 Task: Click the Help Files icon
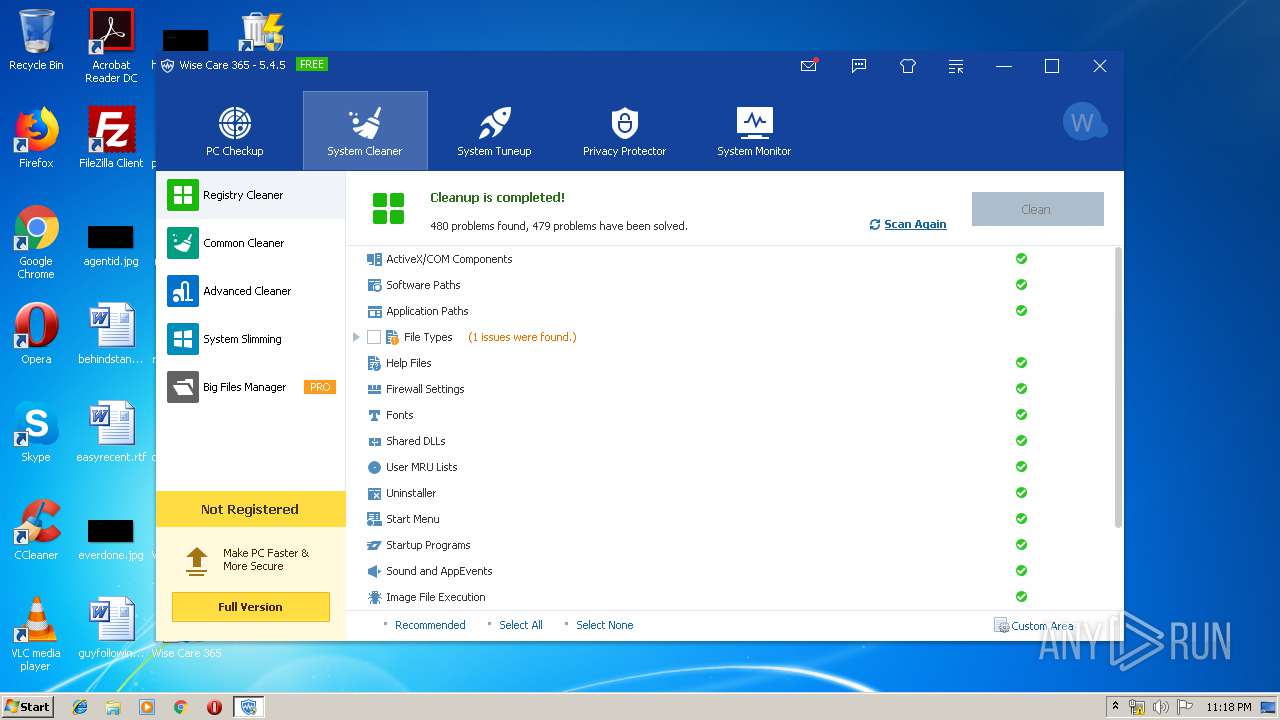[x=375, y=363]
